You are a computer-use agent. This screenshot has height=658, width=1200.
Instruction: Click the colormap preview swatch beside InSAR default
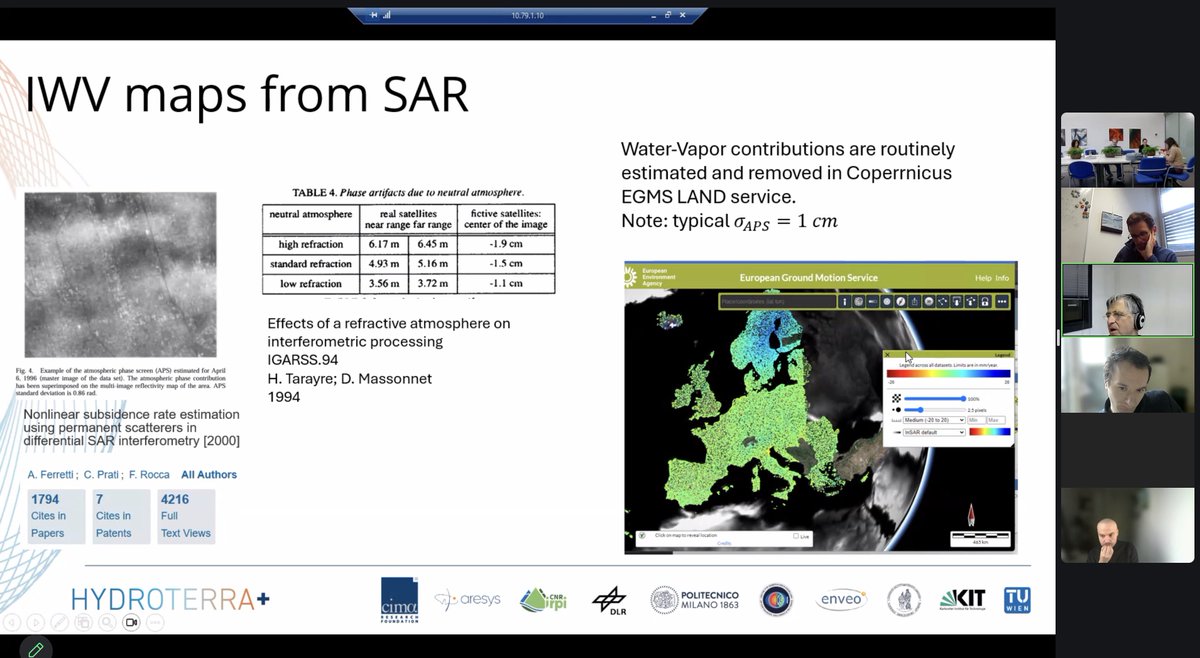[x=990, y=432]
